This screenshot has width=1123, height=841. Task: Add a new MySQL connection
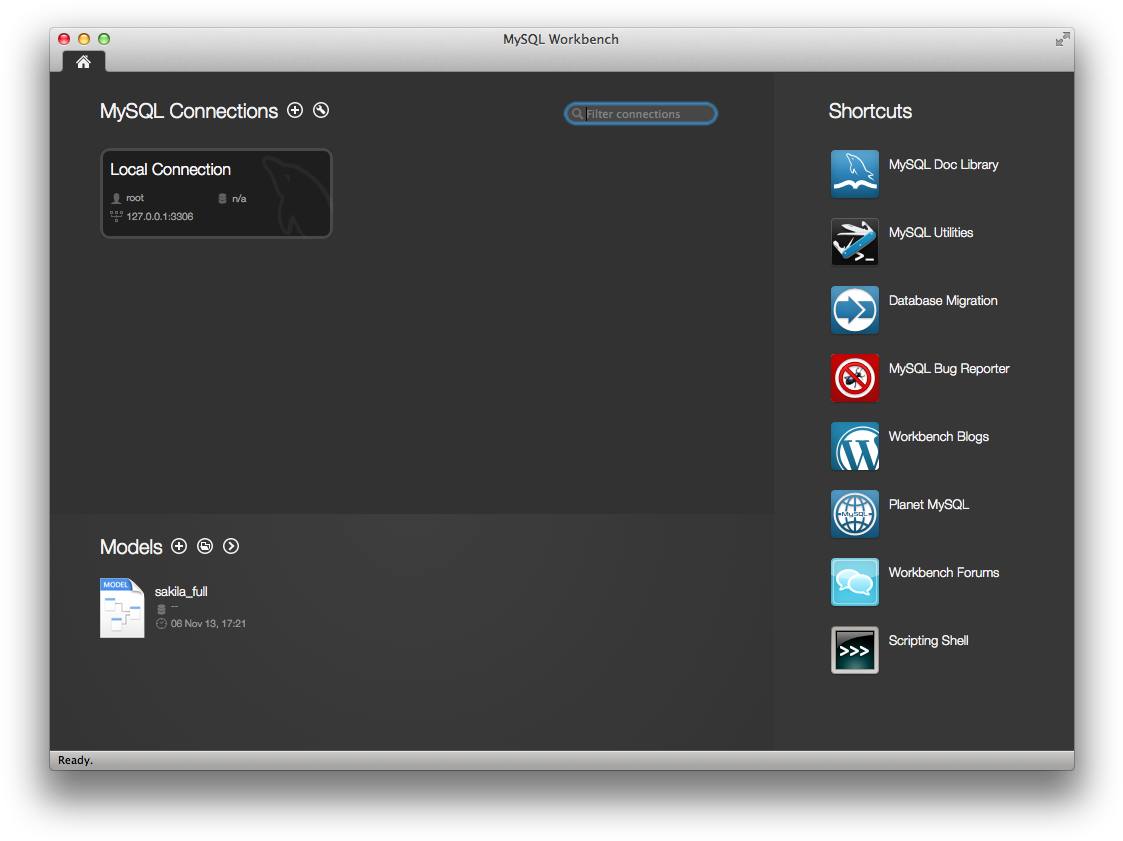295,110
